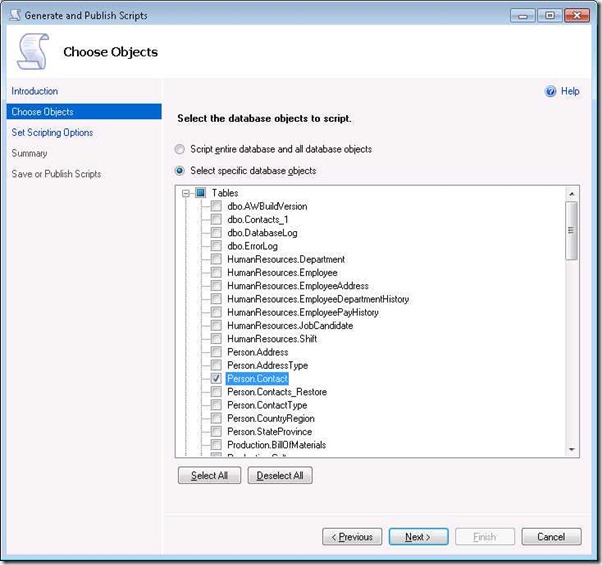602x565 pixels.
Task: Check the Person.Address checkbox
Action: pyautogui.click(x=216, y=352)
